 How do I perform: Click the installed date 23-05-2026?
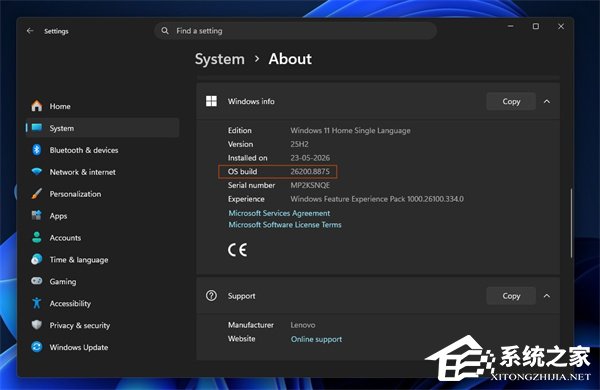[310, 158]
